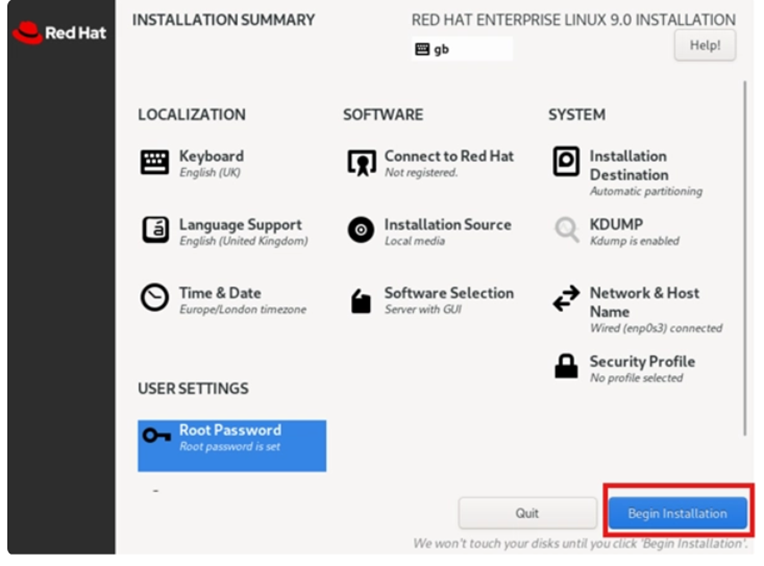Open the Installation Source disc icon
Screen dimensions: 764x566
click(361, 229)
